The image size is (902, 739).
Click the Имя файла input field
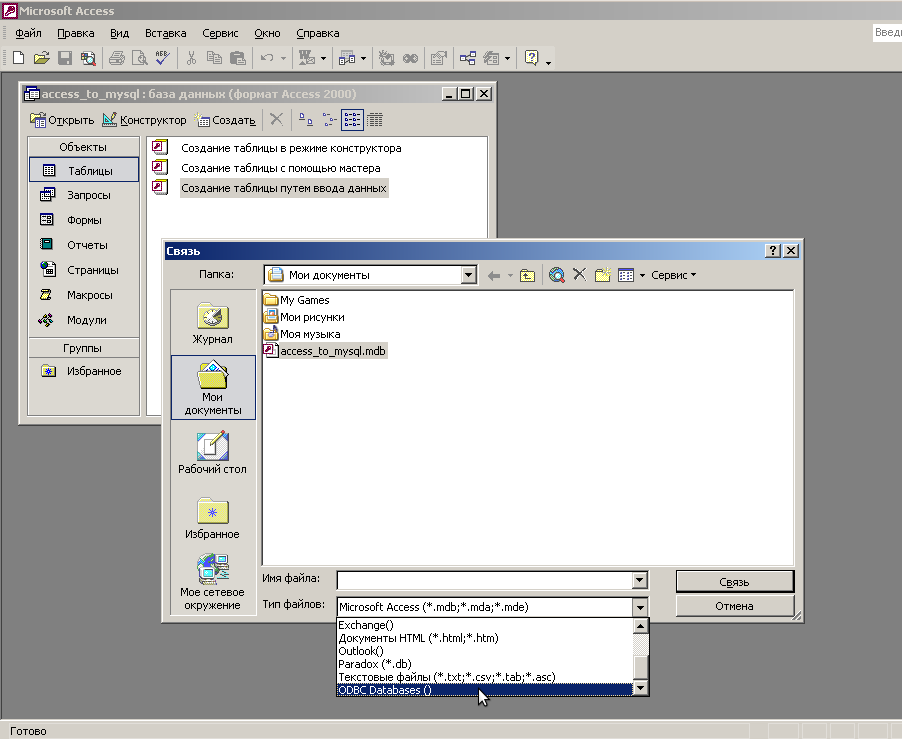[x=484, y=580]
